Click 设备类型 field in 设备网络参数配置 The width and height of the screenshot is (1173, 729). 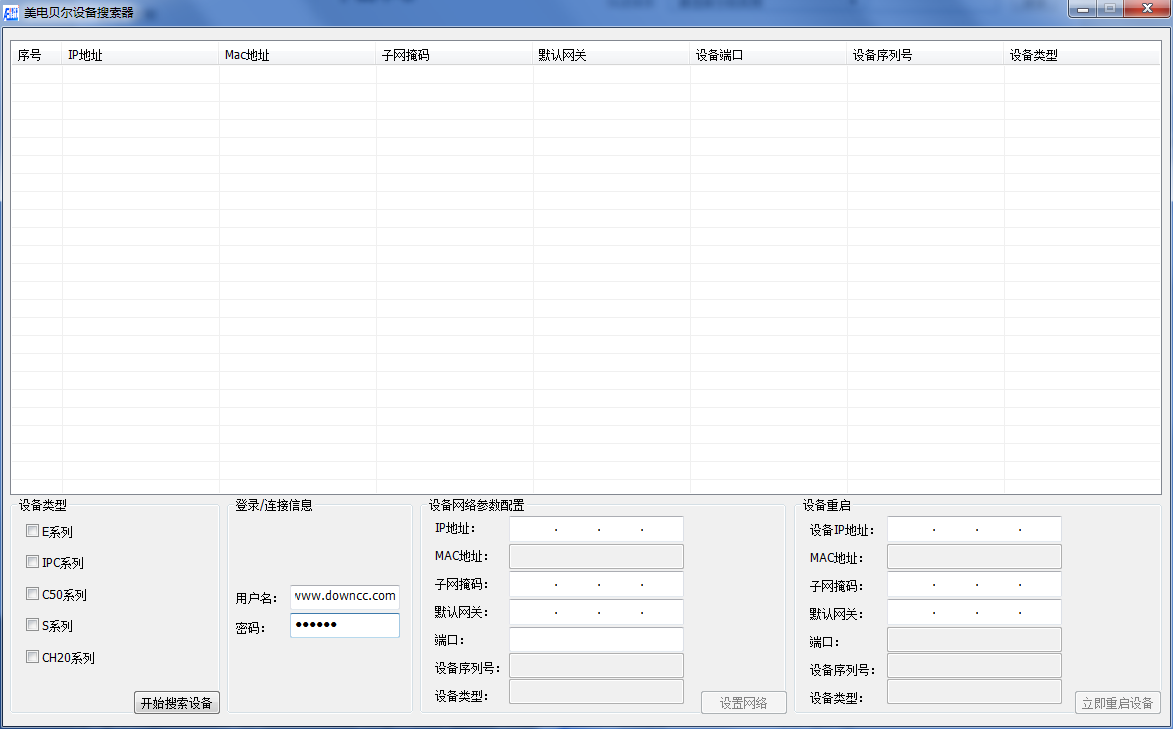pos(596,692)
